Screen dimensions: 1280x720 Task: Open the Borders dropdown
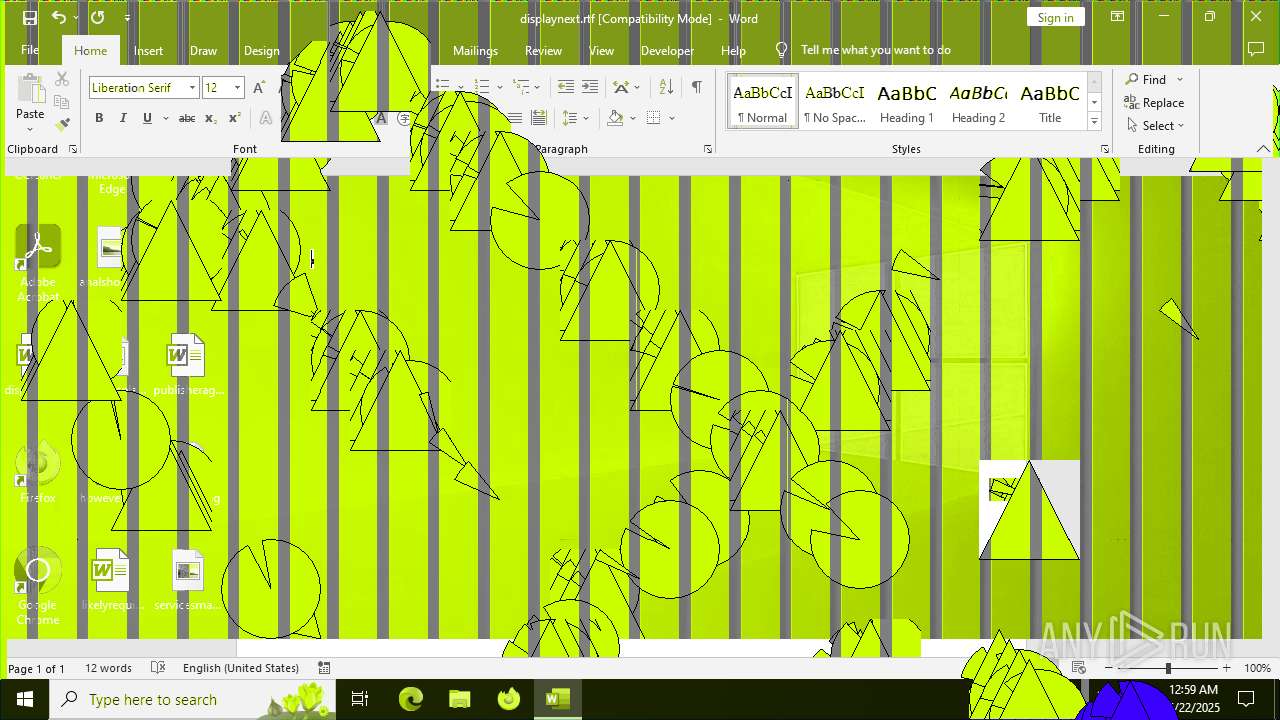[x=672, y=118]
